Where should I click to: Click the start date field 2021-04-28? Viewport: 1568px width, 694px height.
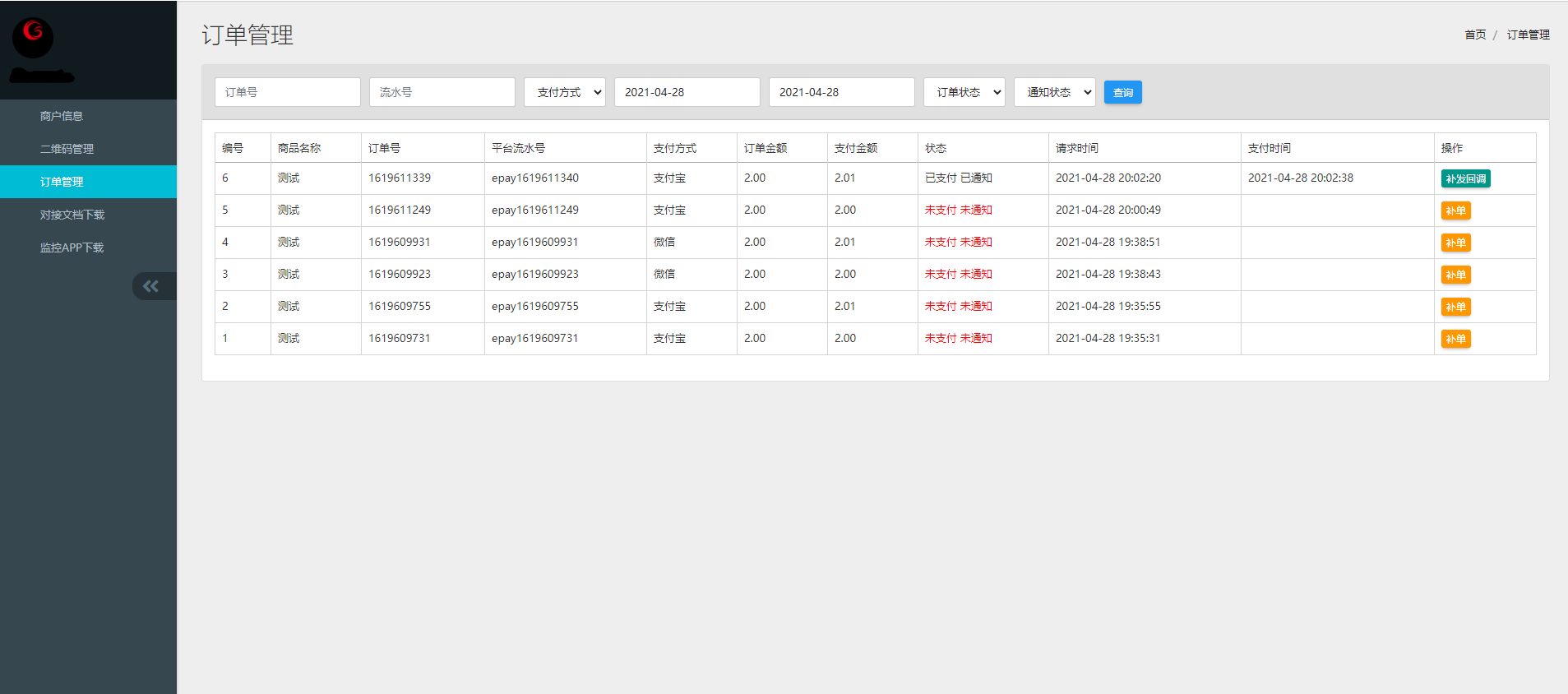click(x=687, y=92)
